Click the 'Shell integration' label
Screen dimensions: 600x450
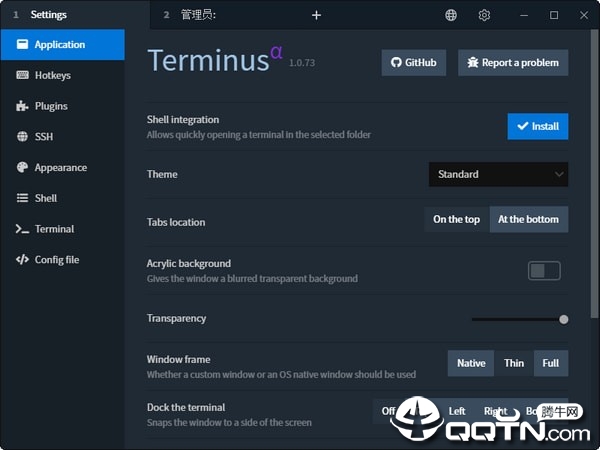[x=183, y=119]
